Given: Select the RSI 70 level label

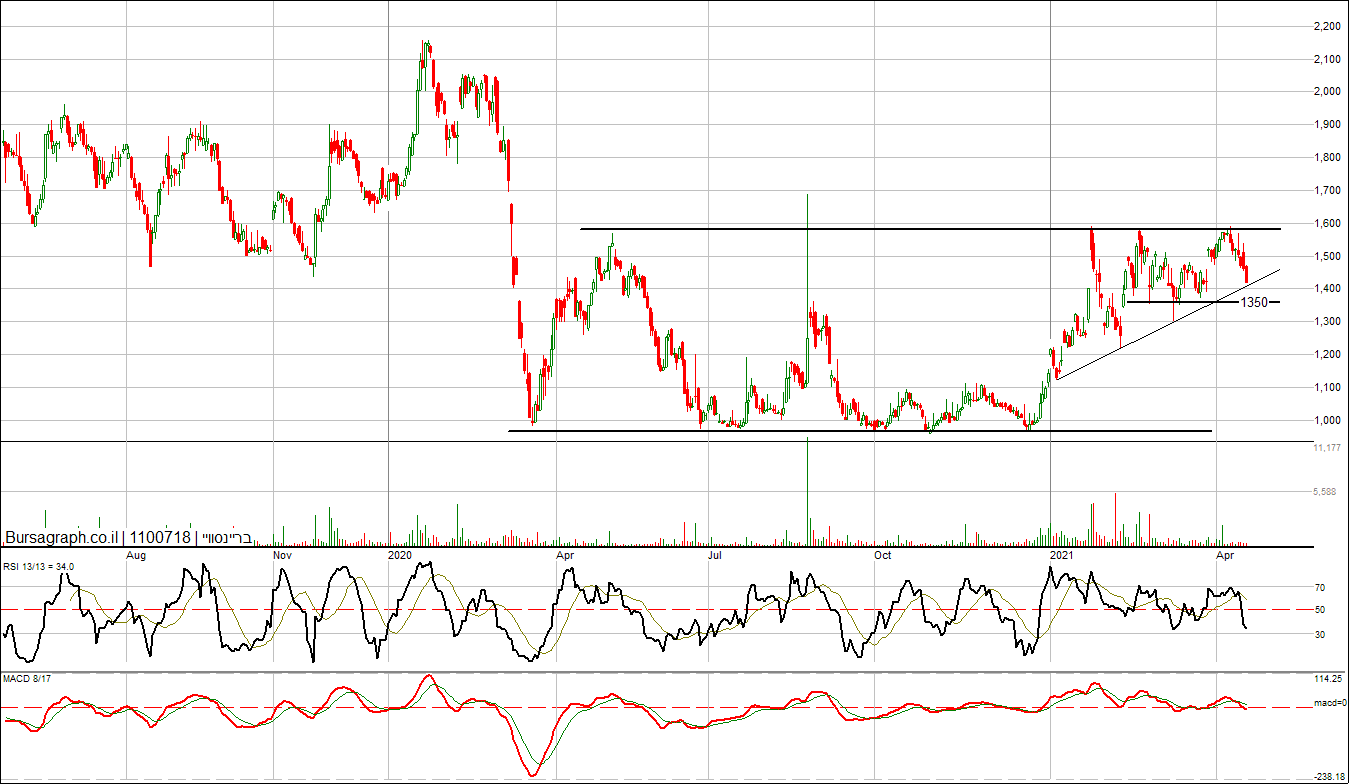Looking at the screenshot, I should click(1320, 588).
